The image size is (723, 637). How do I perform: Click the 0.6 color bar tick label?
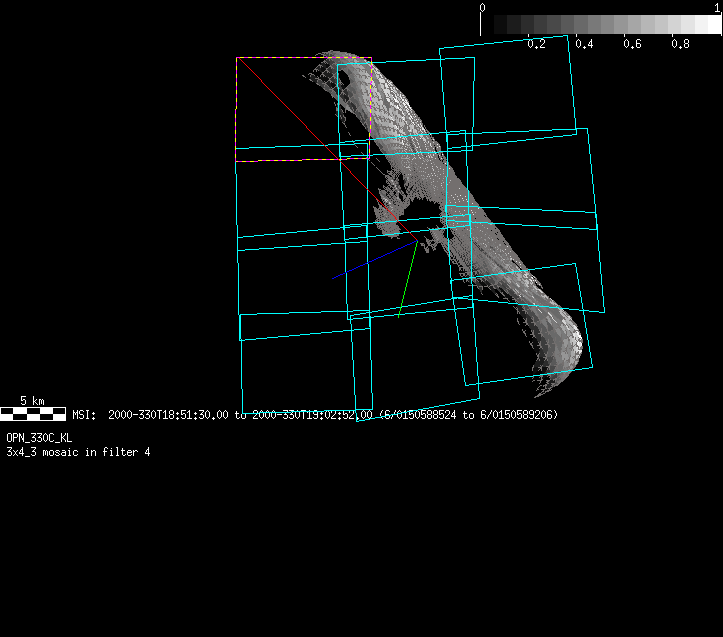(x=632, y=44)
